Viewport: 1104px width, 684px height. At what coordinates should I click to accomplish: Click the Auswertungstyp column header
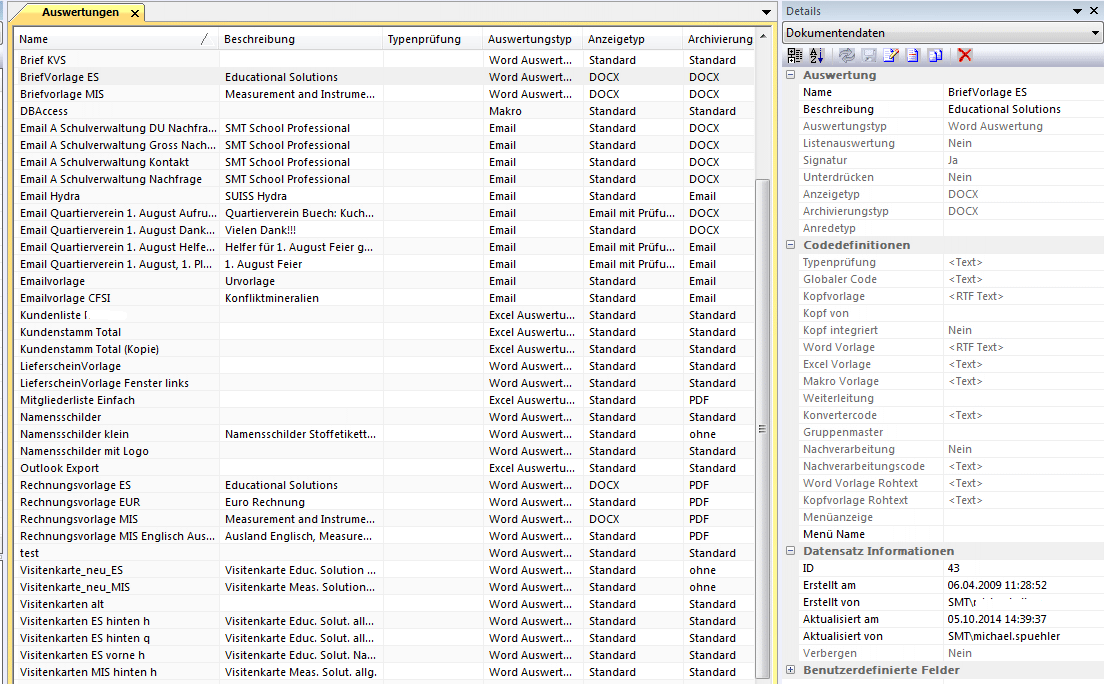(530, 39)
